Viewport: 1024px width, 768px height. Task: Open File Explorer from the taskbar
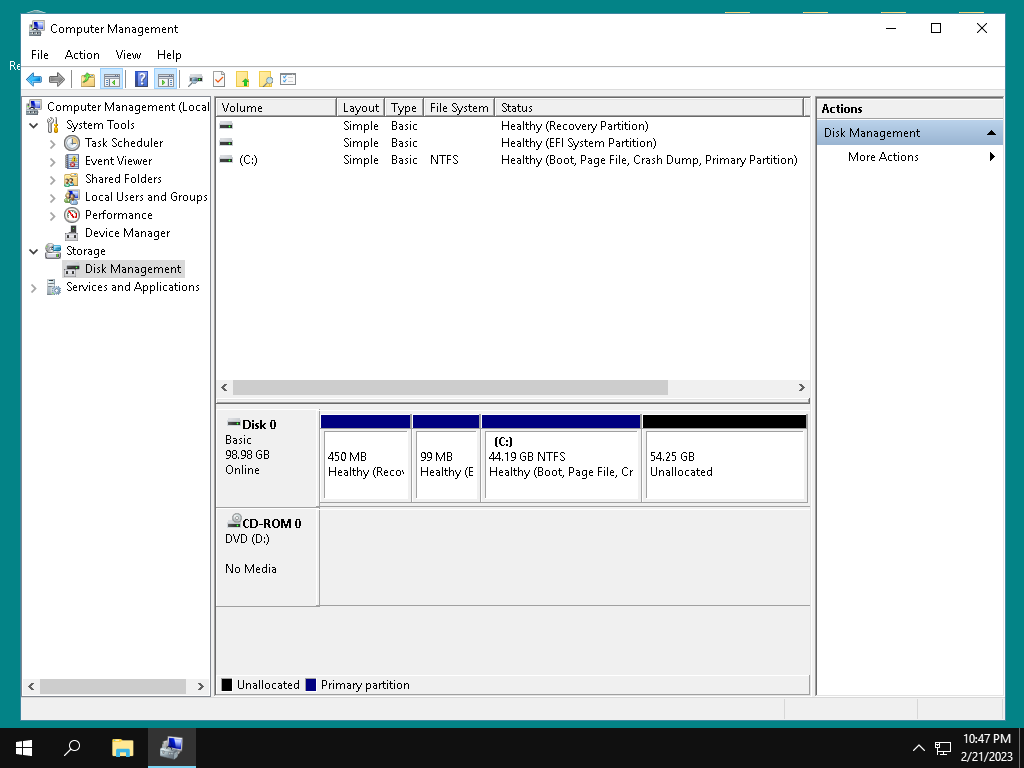click(x=122, y=747)
